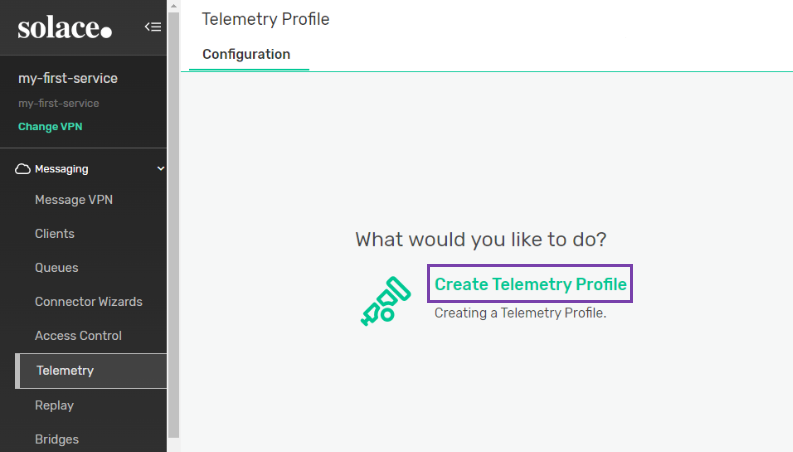Select the Telemetry sidebar item

pos(65,371)
